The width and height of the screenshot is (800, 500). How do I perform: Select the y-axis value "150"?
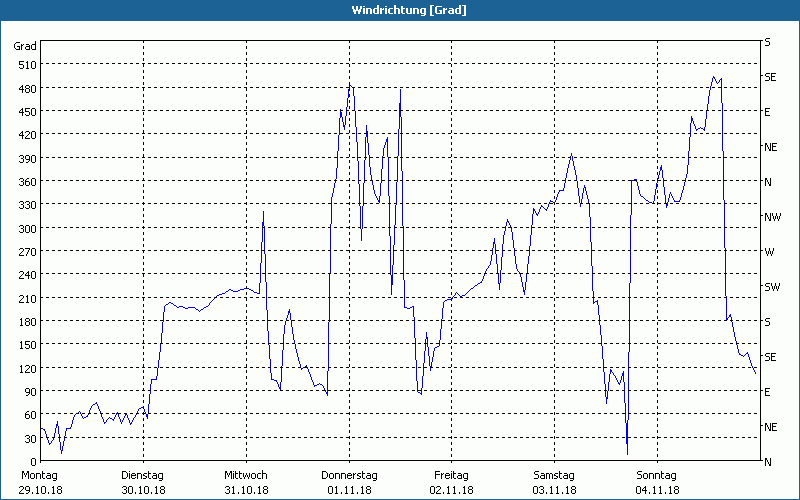pyautogui.click(x=28, y=345)
